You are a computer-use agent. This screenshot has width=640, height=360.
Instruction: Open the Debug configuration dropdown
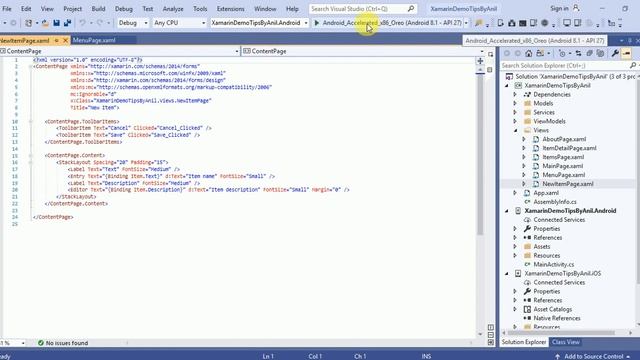click(133, 23)
